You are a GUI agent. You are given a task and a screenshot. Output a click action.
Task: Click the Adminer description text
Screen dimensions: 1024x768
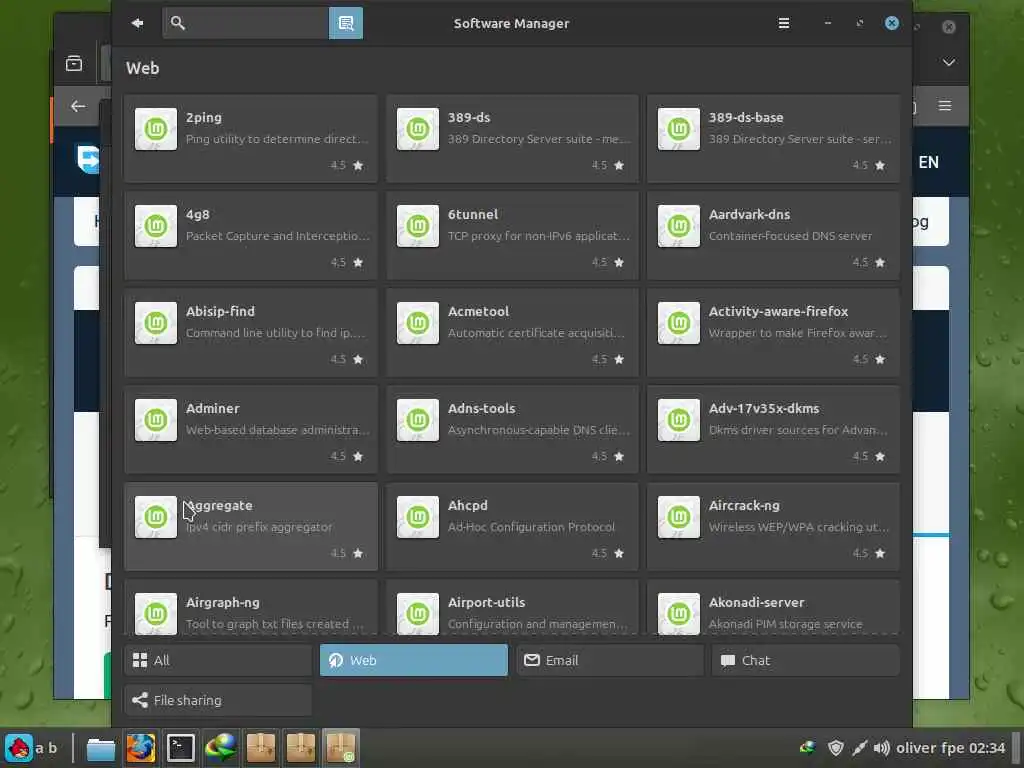[278, 430]
